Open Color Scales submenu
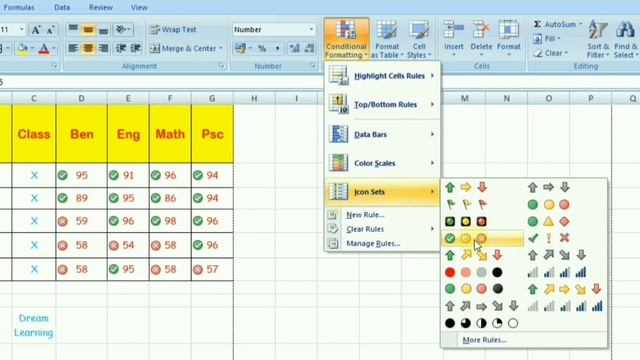The image size is (640, 360). 382,163
